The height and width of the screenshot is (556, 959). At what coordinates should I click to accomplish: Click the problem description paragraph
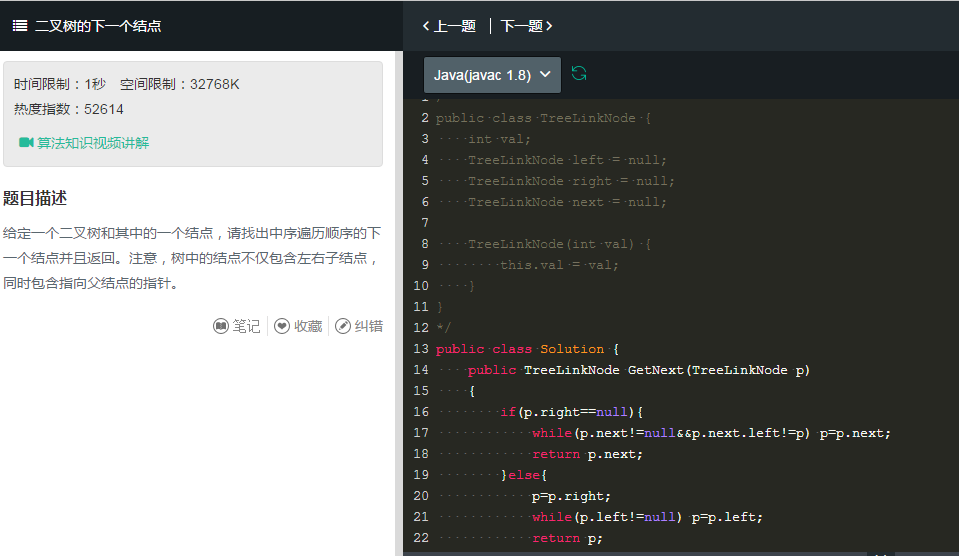pos(192,258)
